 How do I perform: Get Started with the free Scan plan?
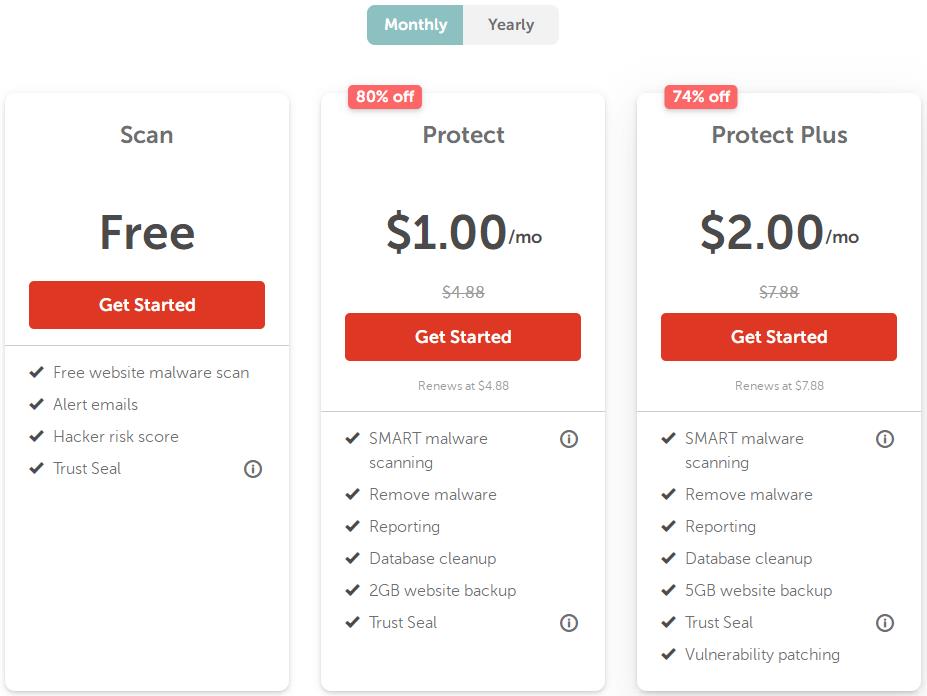[x=147, y=305]
